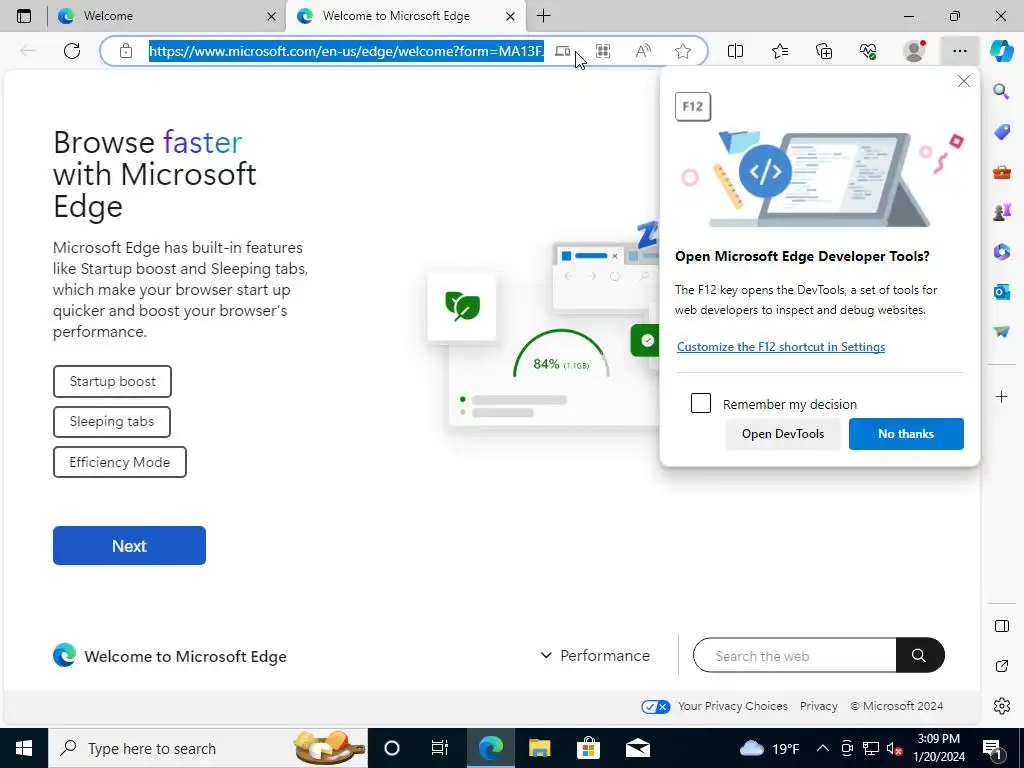
Task: Open Customize the F12 shortcut link
Action: tap(780, 347)
